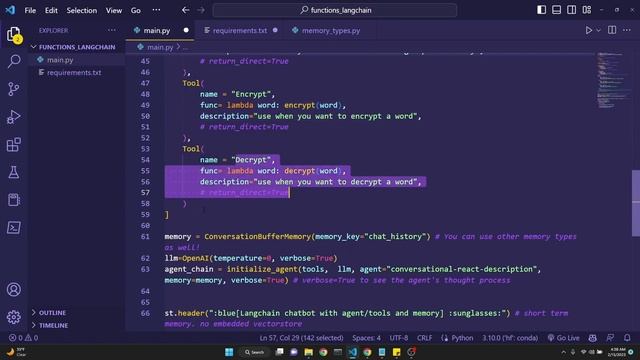Select requirements.txt in Explorer tree
This screenshot has width=640, height=360.
[x=74, y=72]
